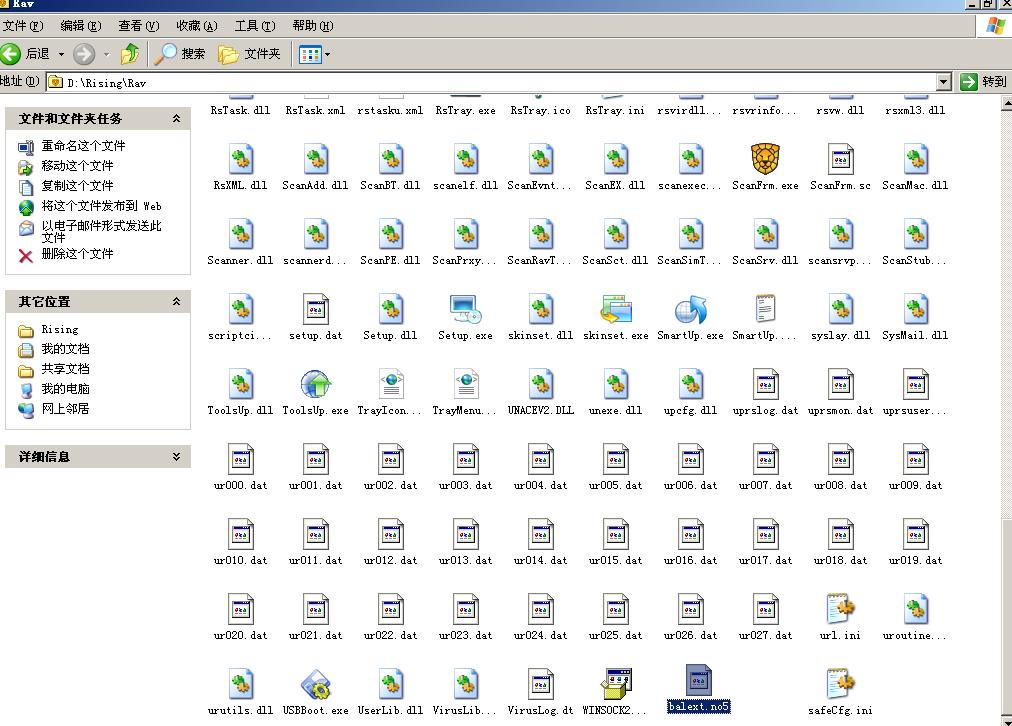Viewport: 1012px width, 726px height.
Task: Open the ScanFrm.exe lion icon
Action: pos(765,160)
